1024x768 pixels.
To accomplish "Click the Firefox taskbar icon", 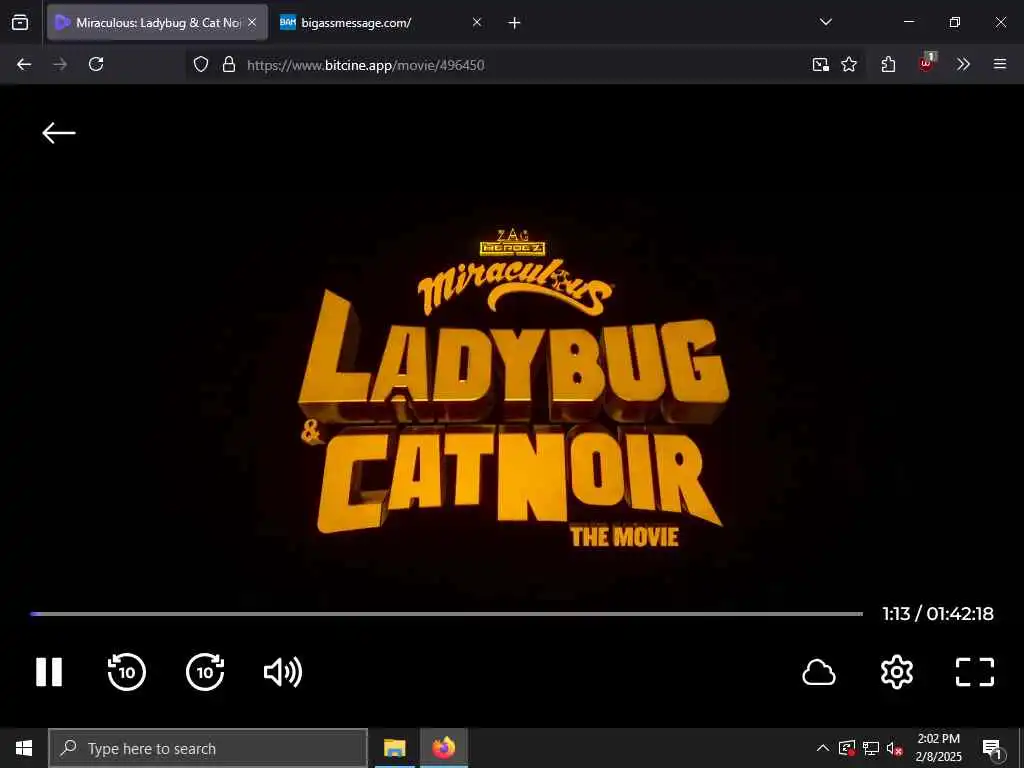I will (x=443, y=748).
